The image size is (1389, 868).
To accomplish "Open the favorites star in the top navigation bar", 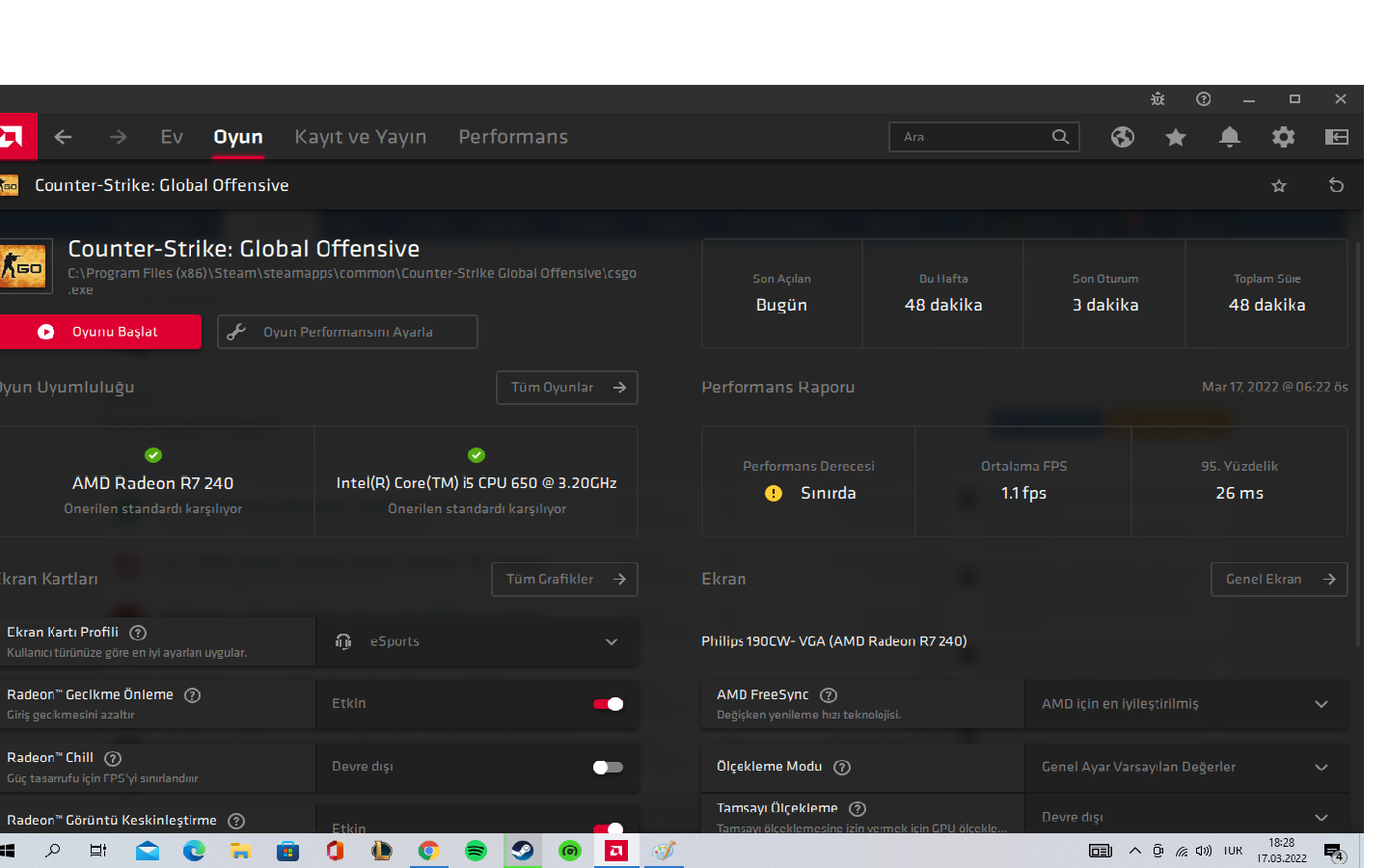I will [1175, 137].
